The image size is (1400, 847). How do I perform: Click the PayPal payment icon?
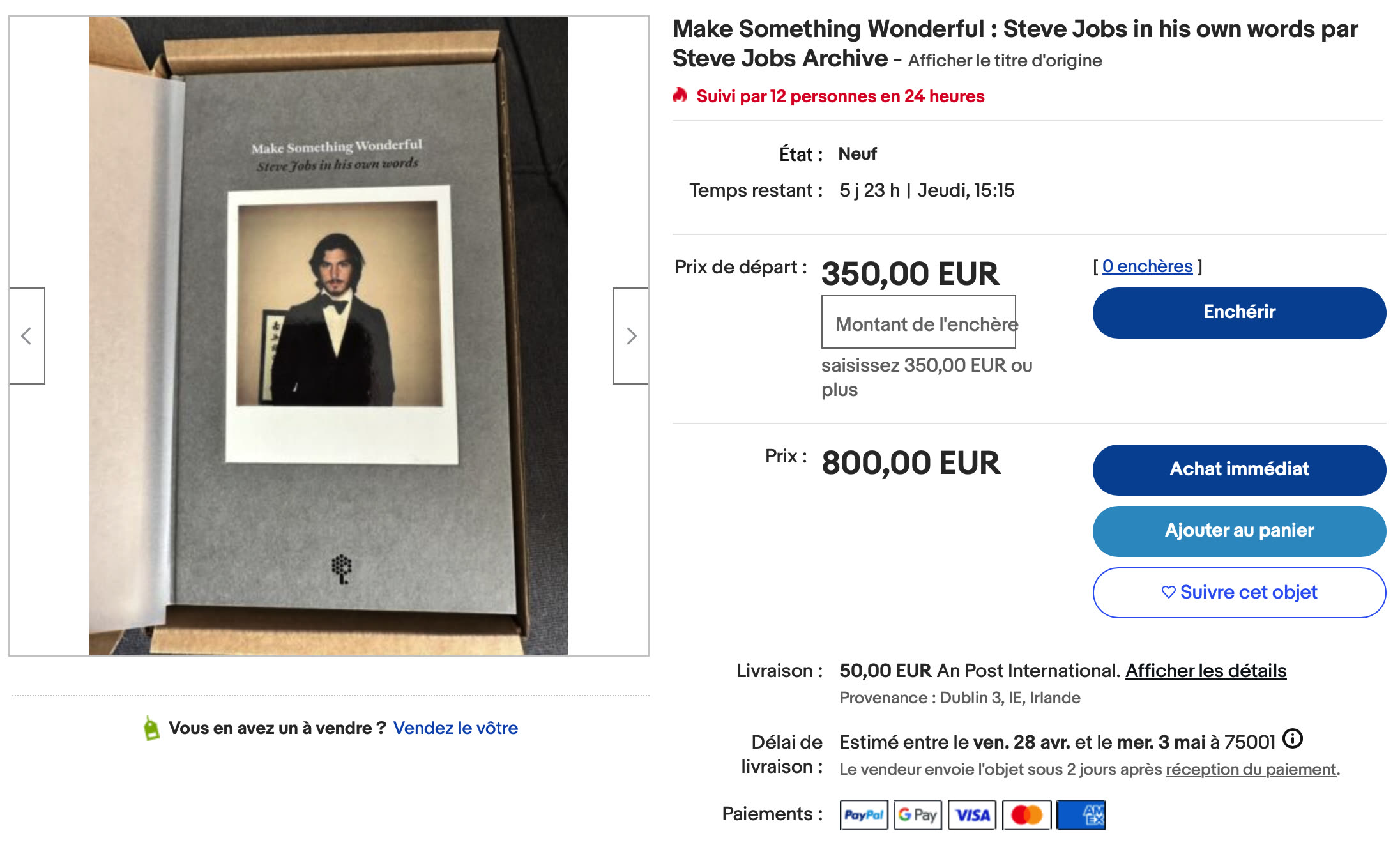(x=864, y=815)
